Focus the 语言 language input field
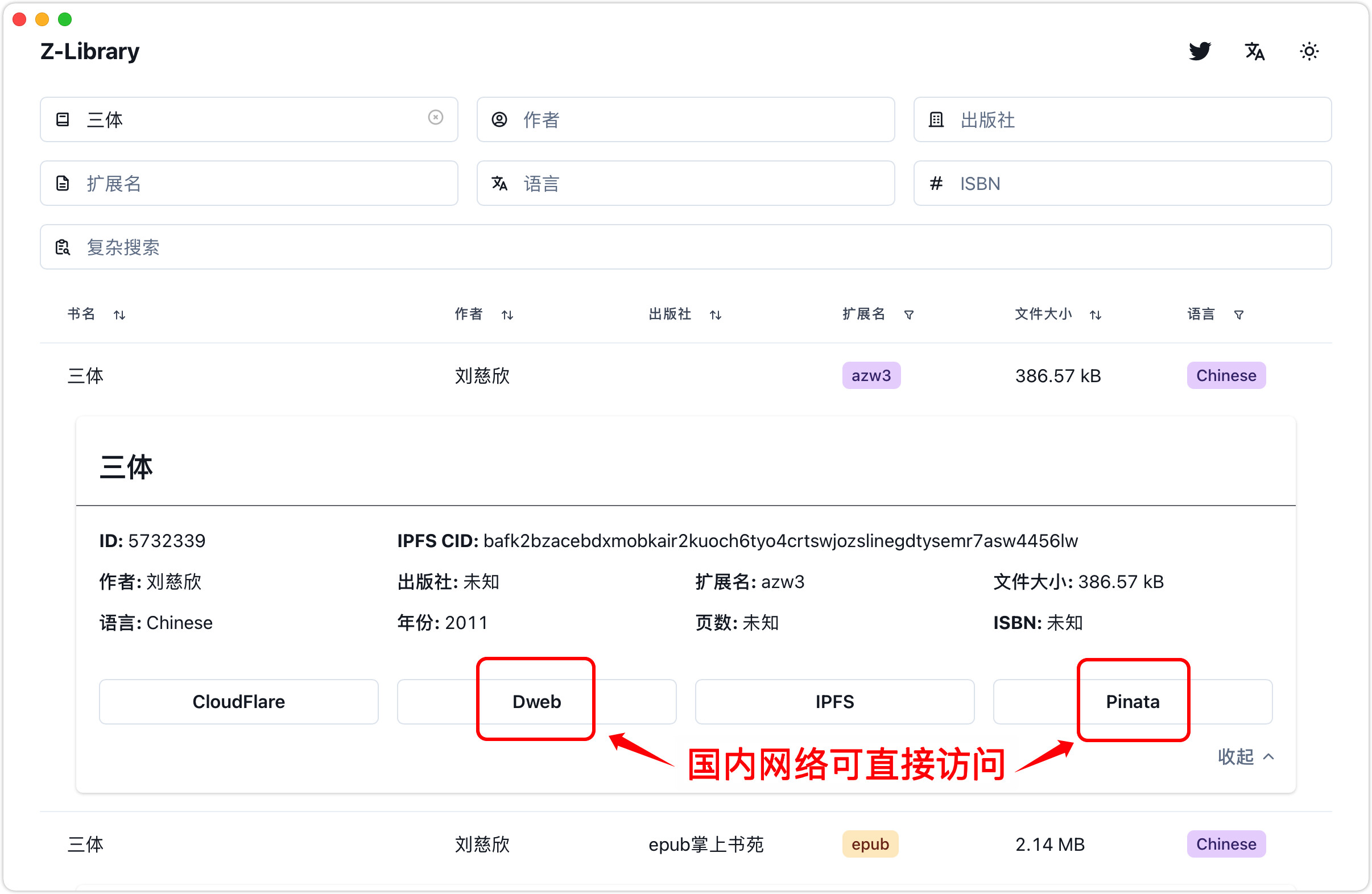 coord(686,183)
